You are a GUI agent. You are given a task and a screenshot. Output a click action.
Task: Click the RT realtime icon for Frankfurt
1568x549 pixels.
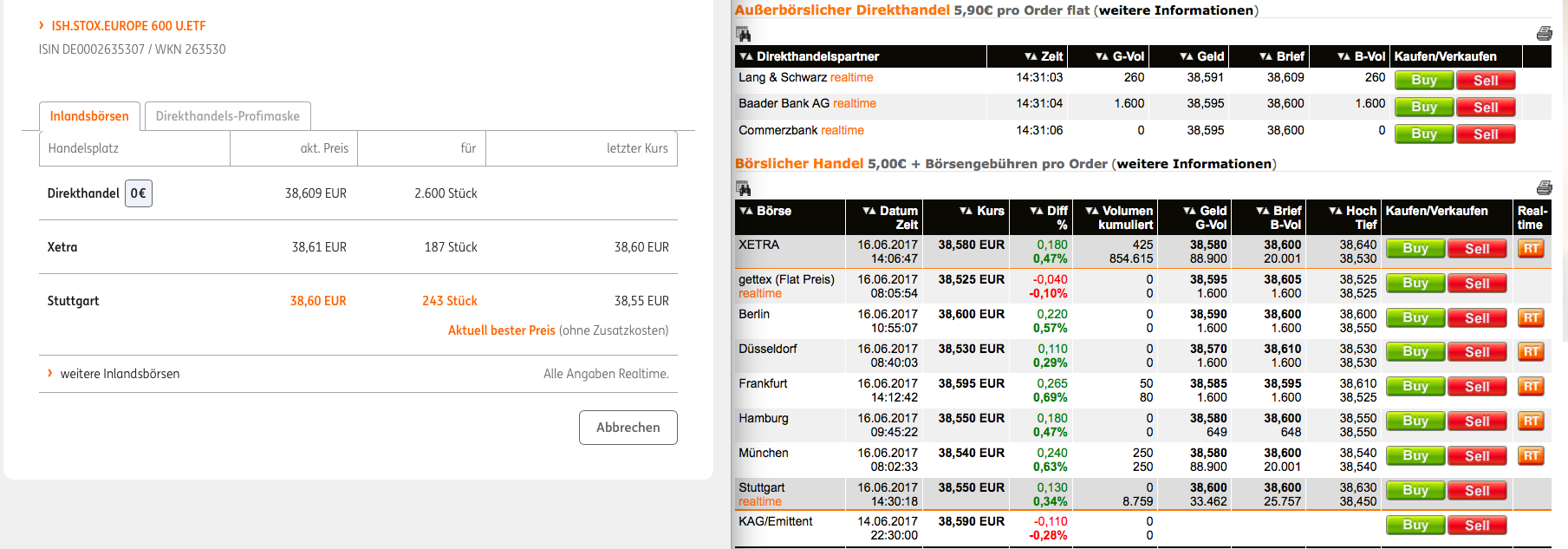[1531, 387]
